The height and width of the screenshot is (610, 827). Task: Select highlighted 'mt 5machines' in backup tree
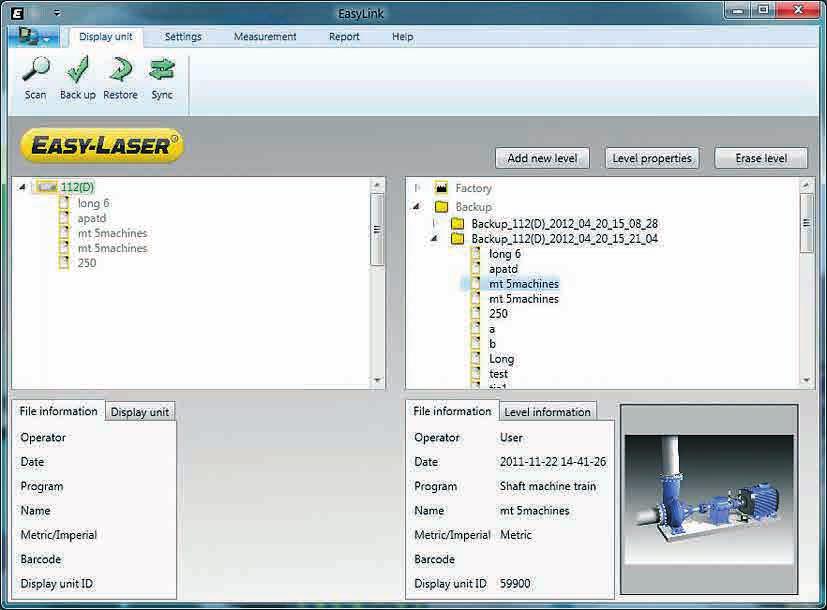click(524, 284)
